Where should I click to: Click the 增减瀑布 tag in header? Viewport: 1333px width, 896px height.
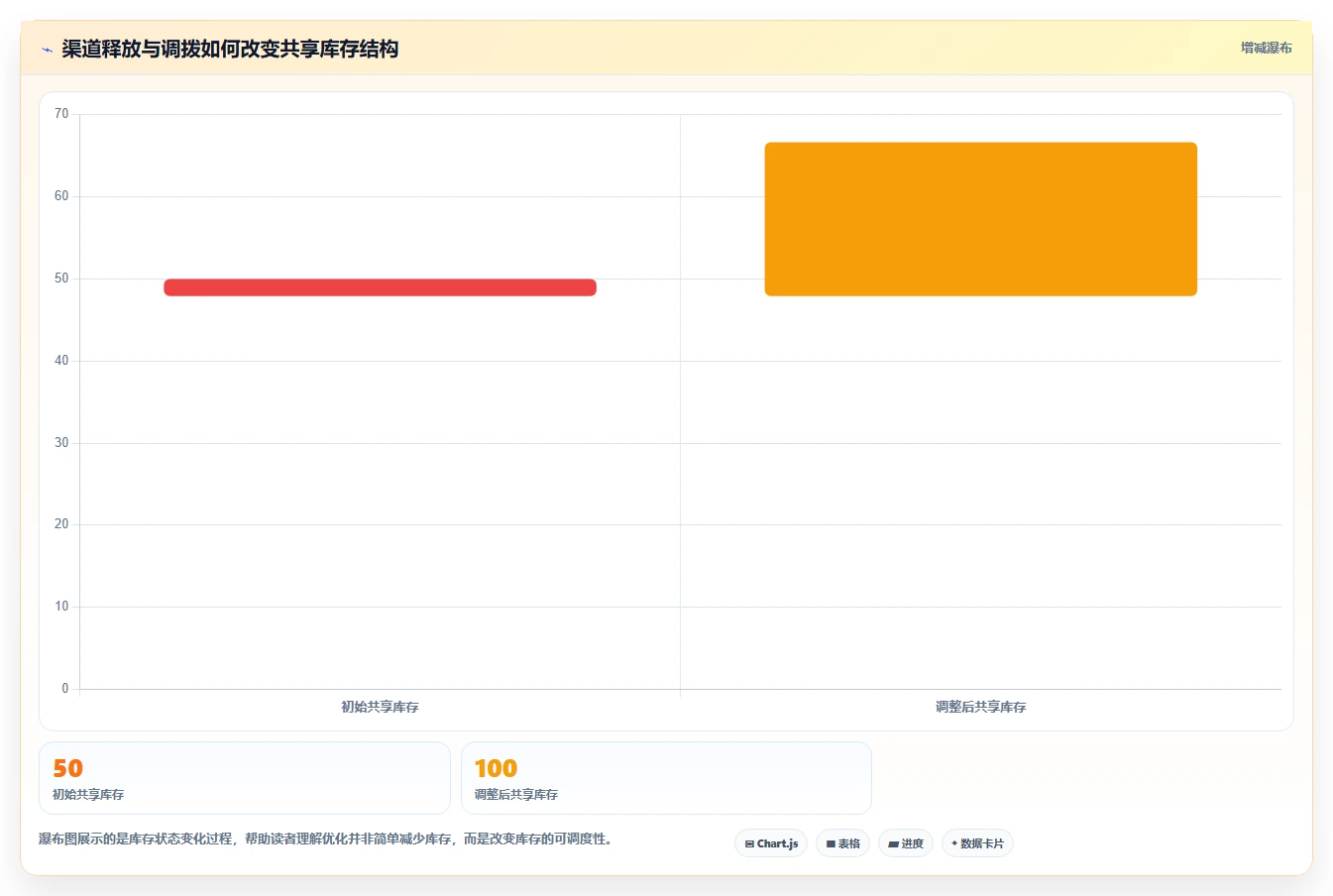tap(1266, 48)
